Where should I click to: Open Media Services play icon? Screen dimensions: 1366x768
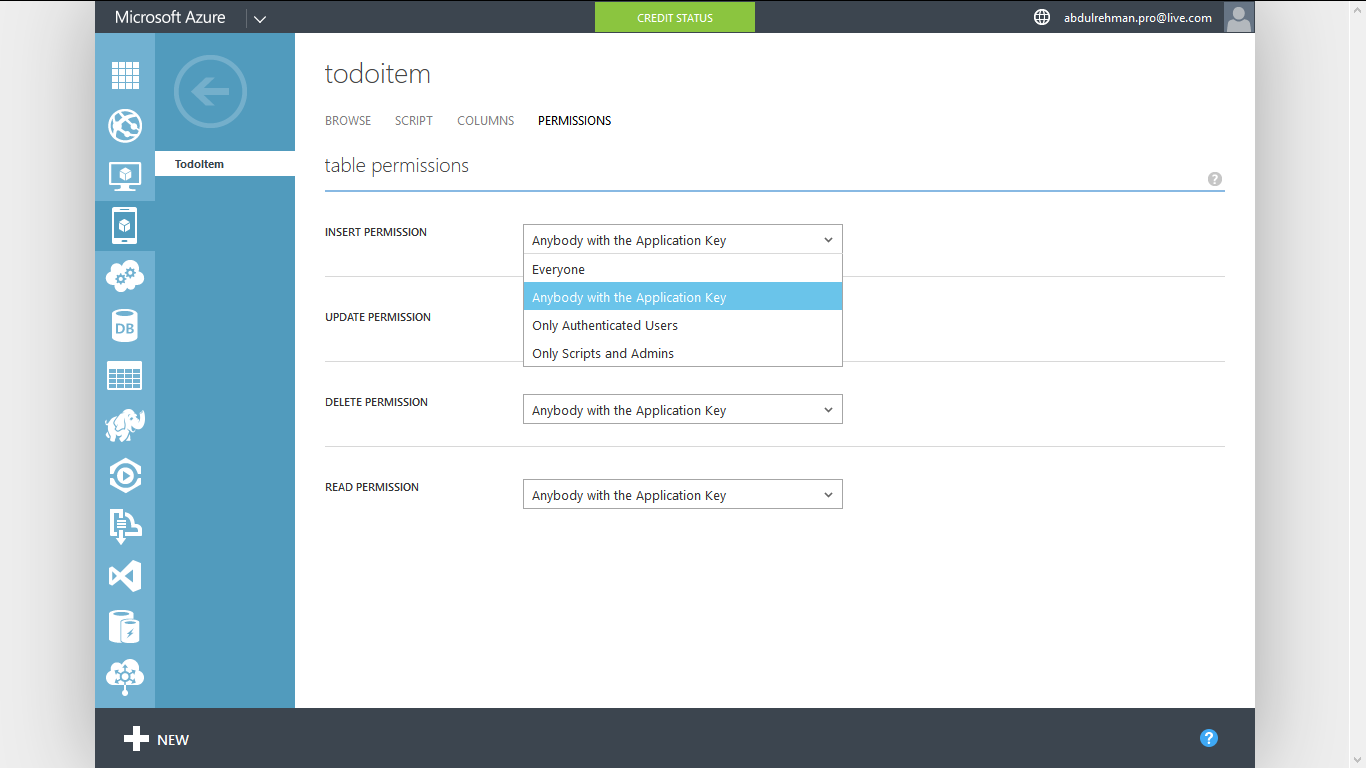(x=125, y=476)
